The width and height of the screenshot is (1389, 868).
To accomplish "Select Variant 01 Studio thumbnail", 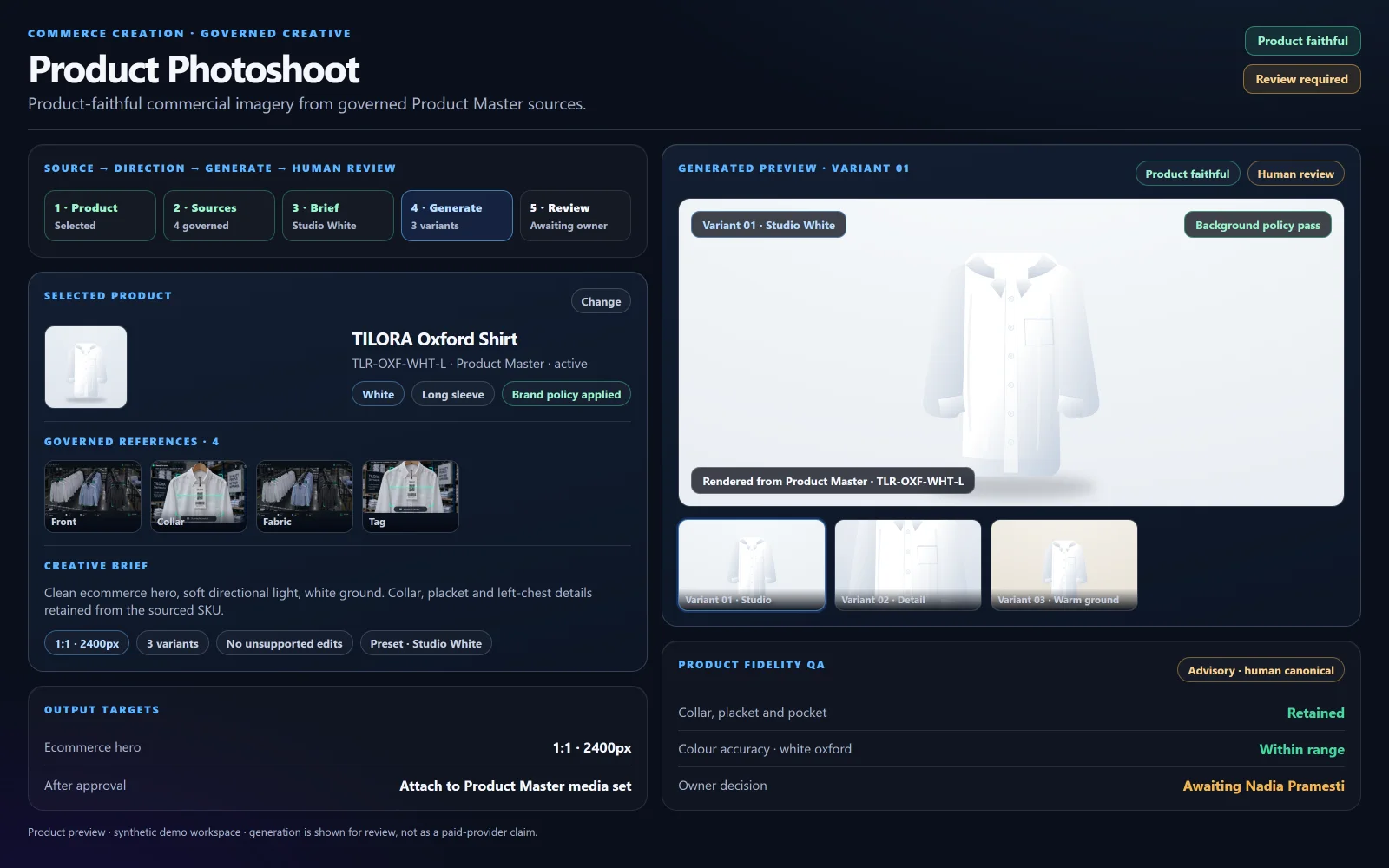I will [x=752, y=565].
